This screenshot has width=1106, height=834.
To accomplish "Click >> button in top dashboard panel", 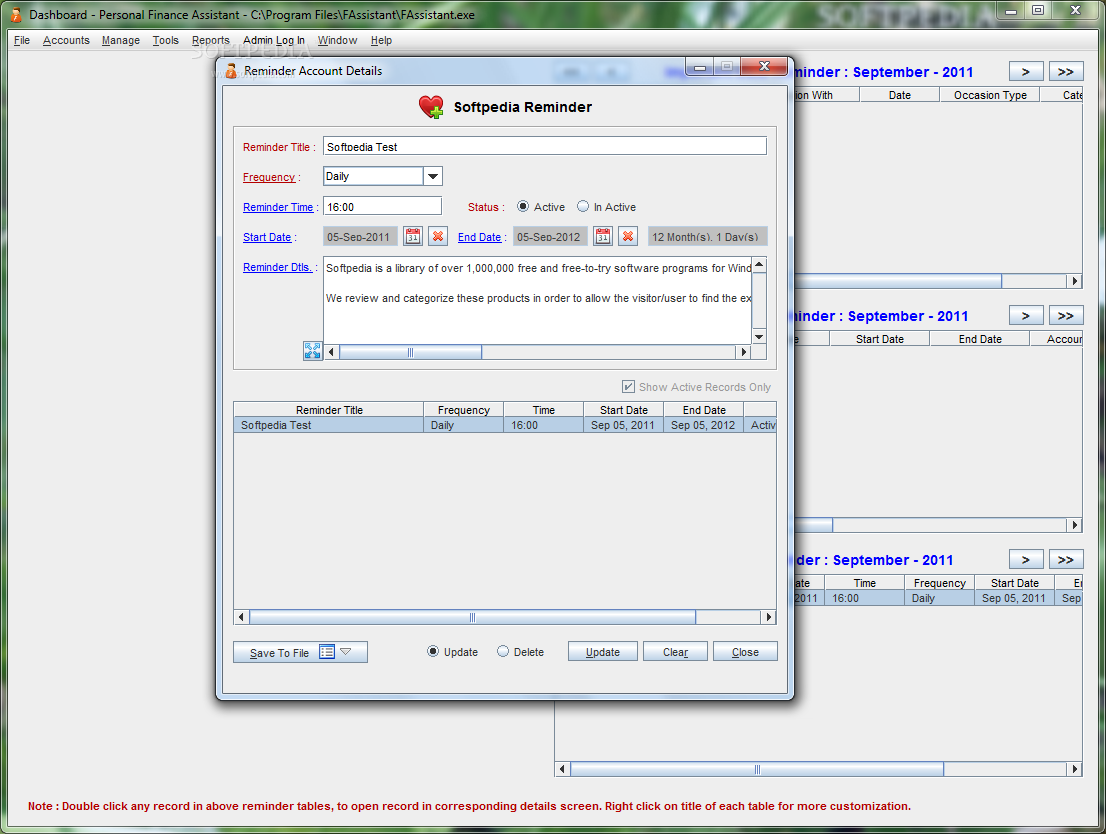I will click(x=1066, y=71).
